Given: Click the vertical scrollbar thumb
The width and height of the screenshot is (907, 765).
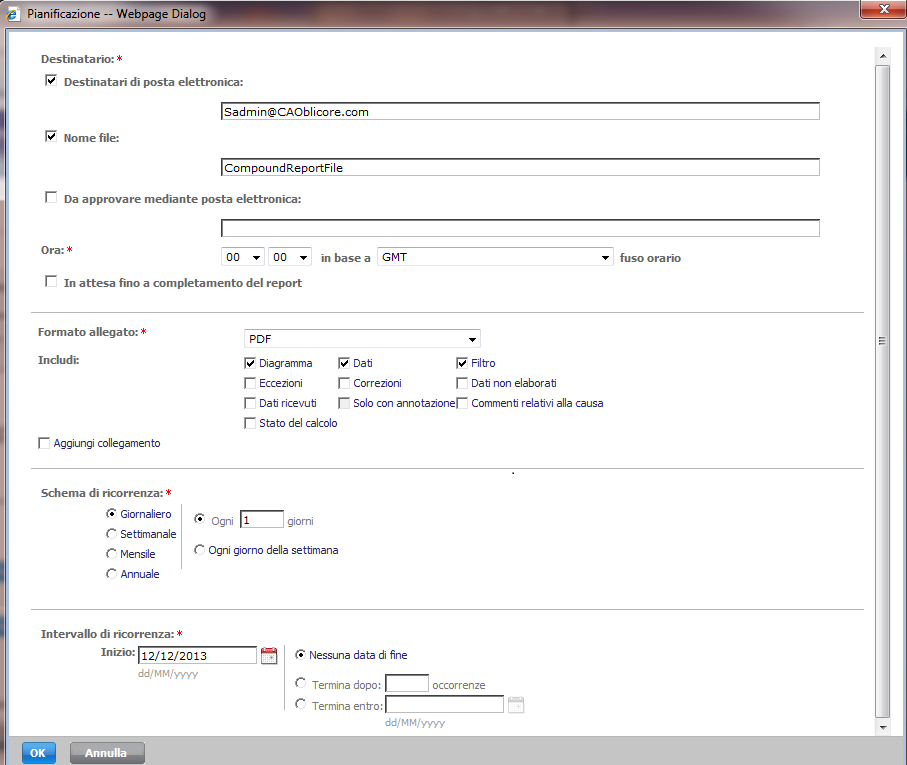Looking at the screenshot, I should (883, 391).
